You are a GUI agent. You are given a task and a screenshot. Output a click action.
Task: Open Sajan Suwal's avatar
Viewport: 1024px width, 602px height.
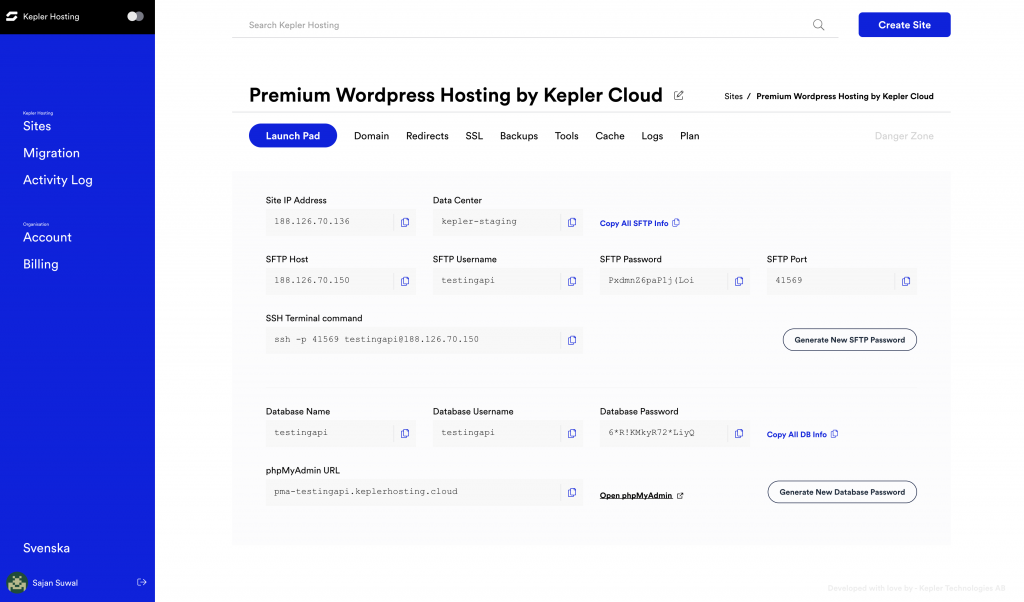tap(17, 582)
